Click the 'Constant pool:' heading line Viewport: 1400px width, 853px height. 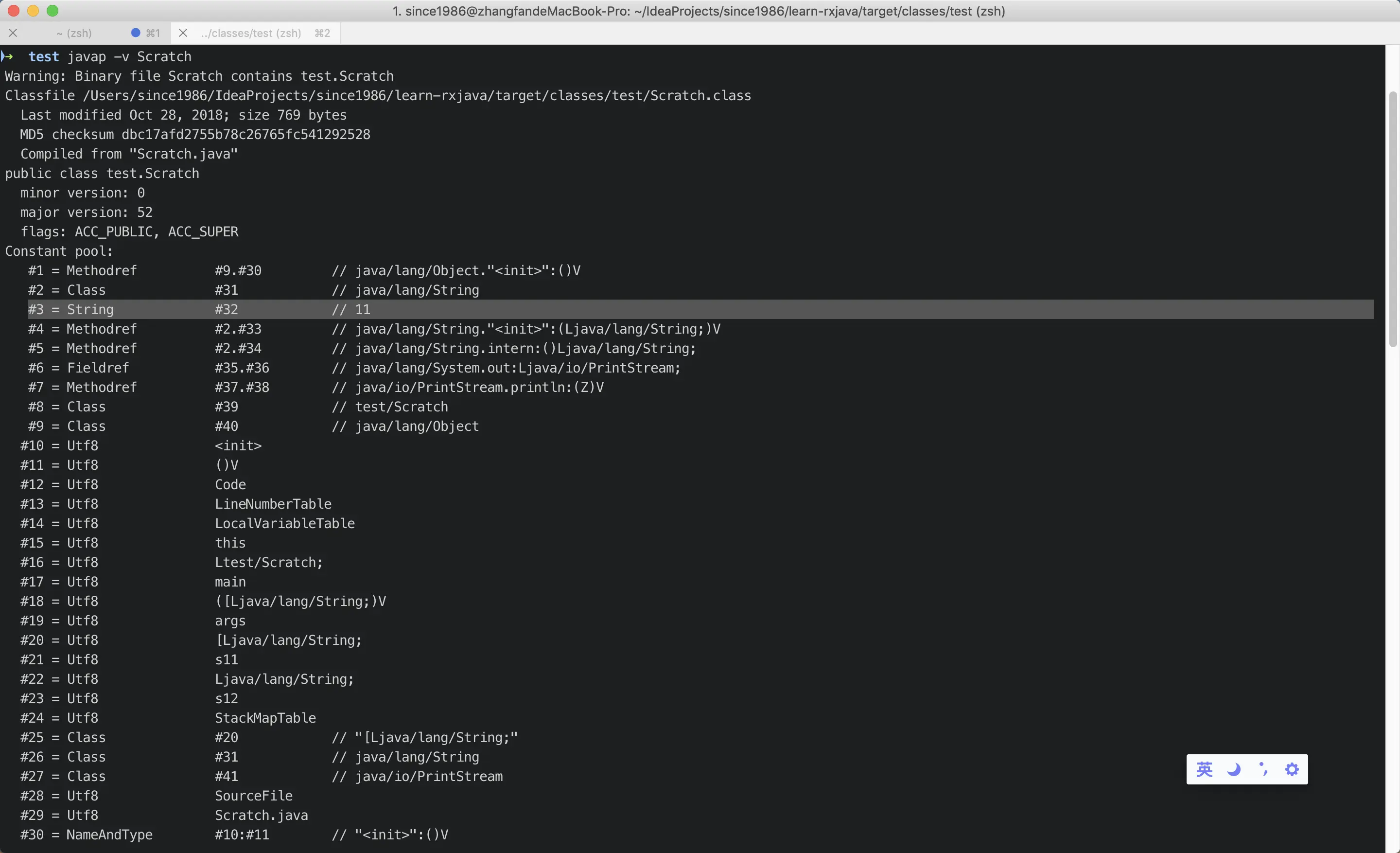coord(59,251)
